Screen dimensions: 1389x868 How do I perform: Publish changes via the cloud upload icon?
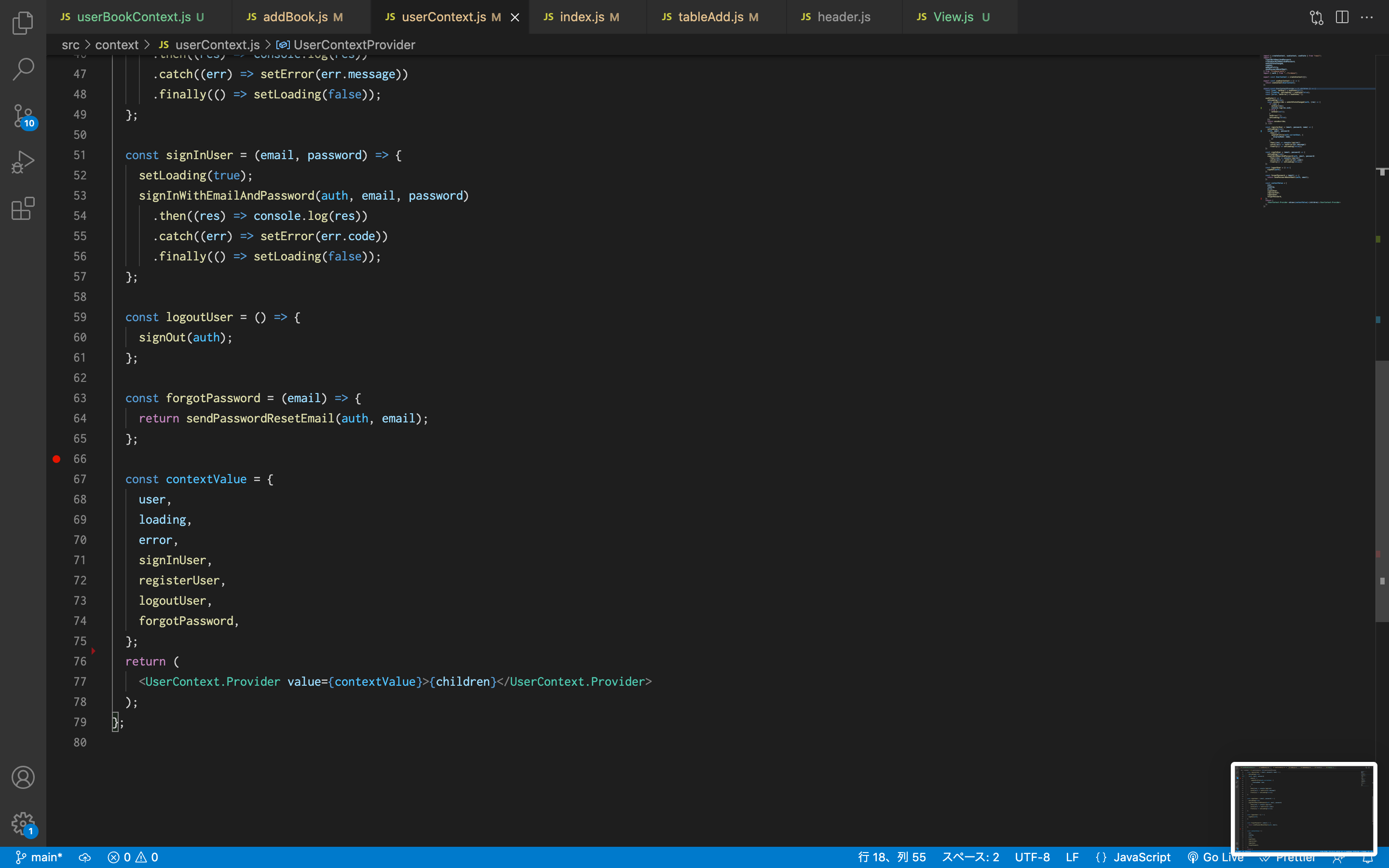85,857
